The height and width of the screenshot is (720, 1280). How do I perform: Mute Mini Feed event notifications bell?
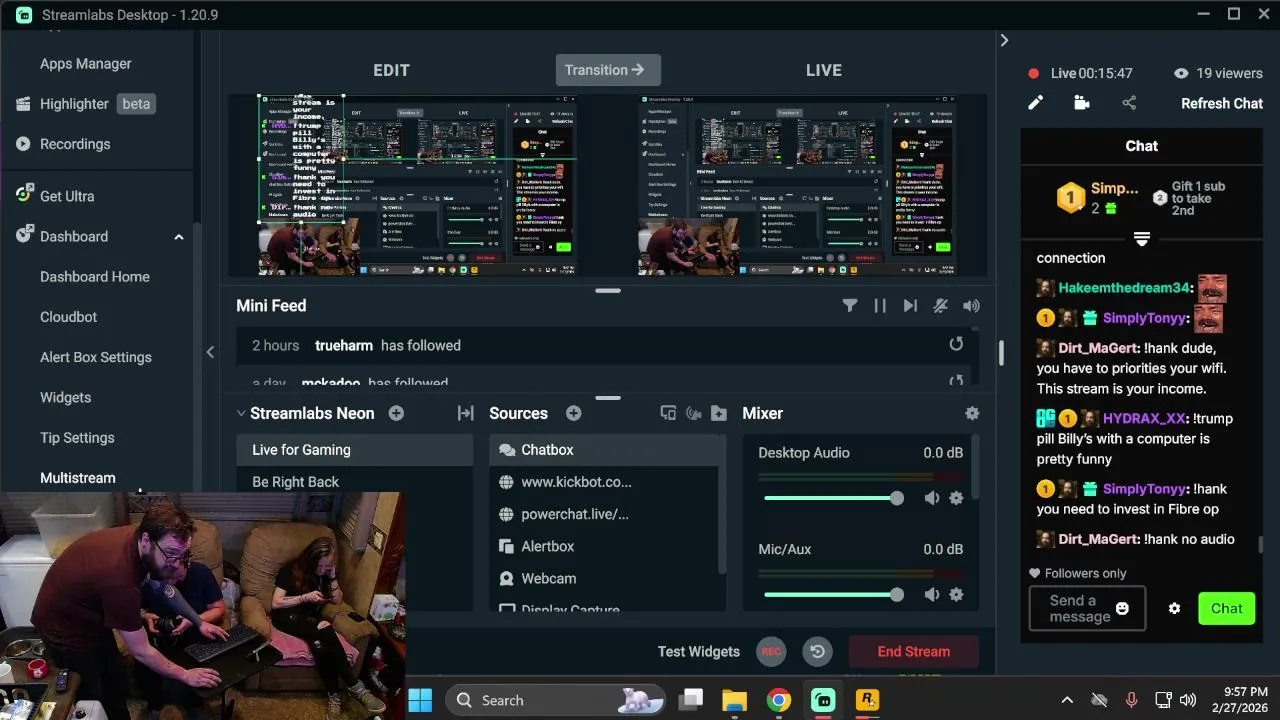[940, 306]
